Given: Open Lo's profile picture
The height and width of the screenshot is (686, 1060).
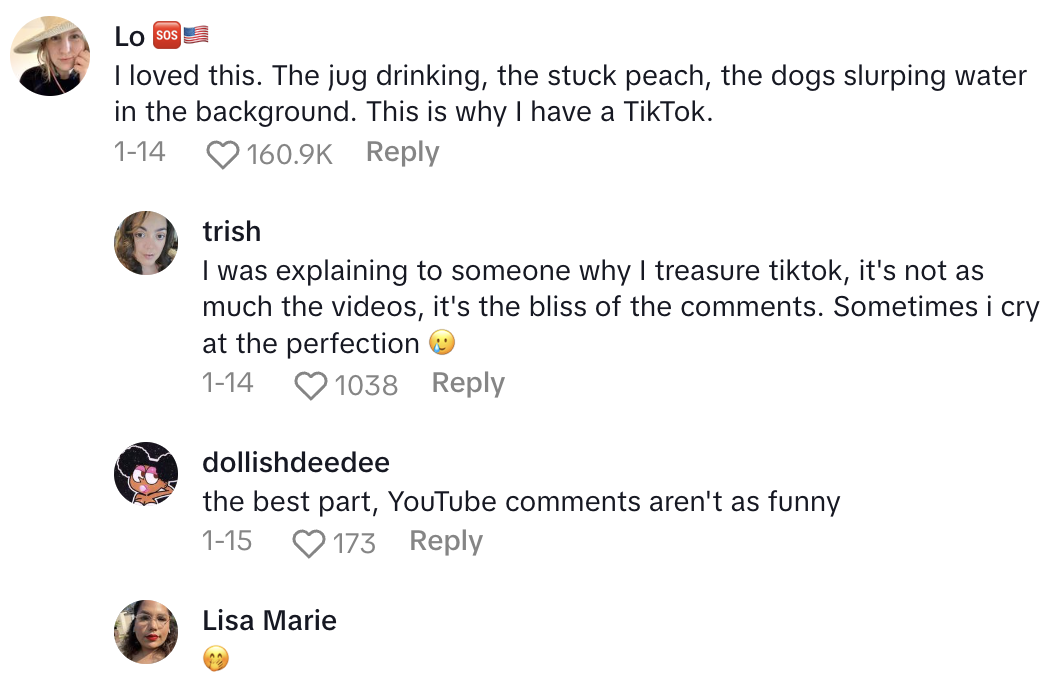Looking at the screenshot, I should pos(51,56).
